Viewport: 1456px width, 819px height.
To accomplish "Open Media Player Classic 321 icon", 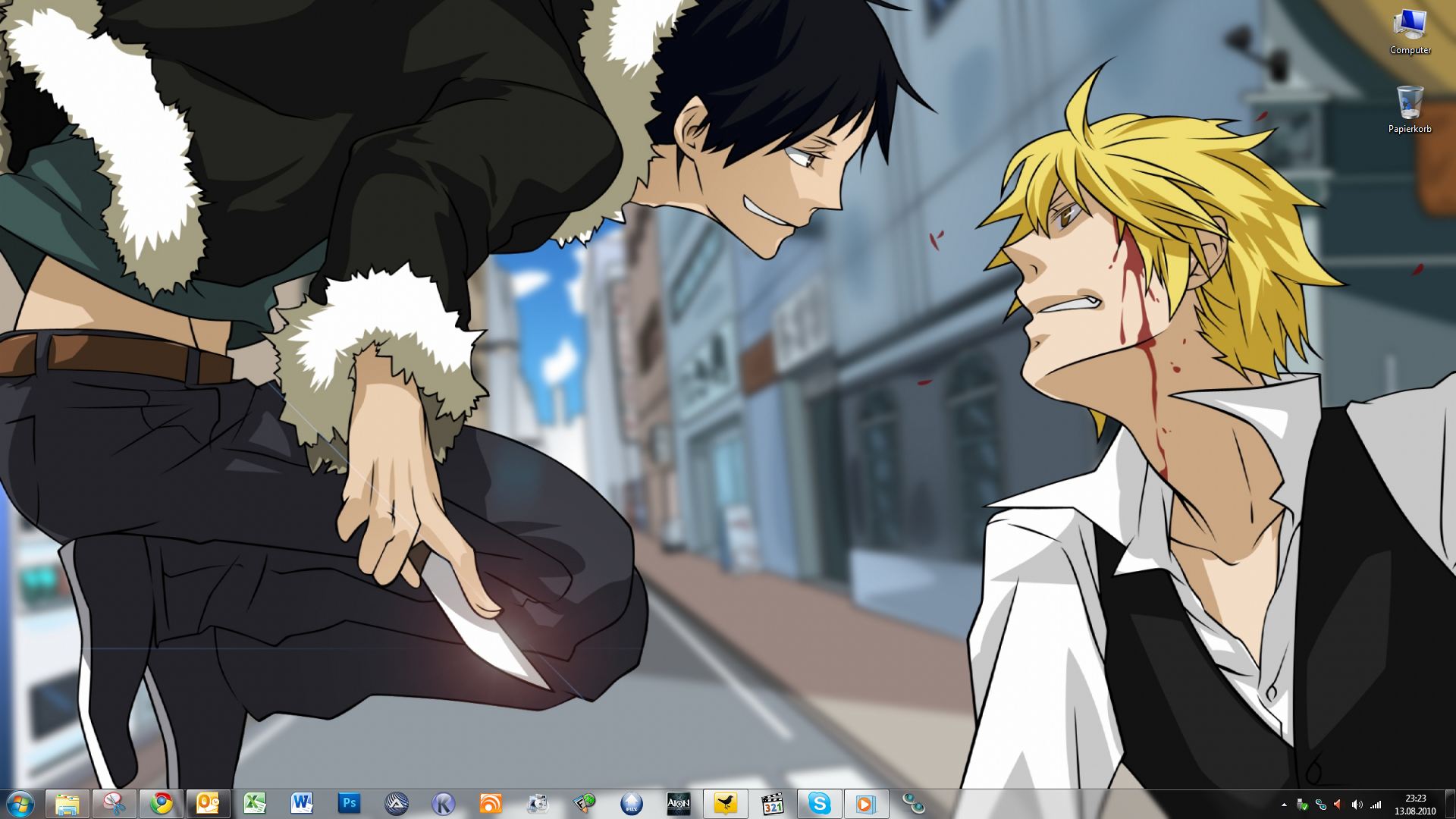I will pos(772,803).
